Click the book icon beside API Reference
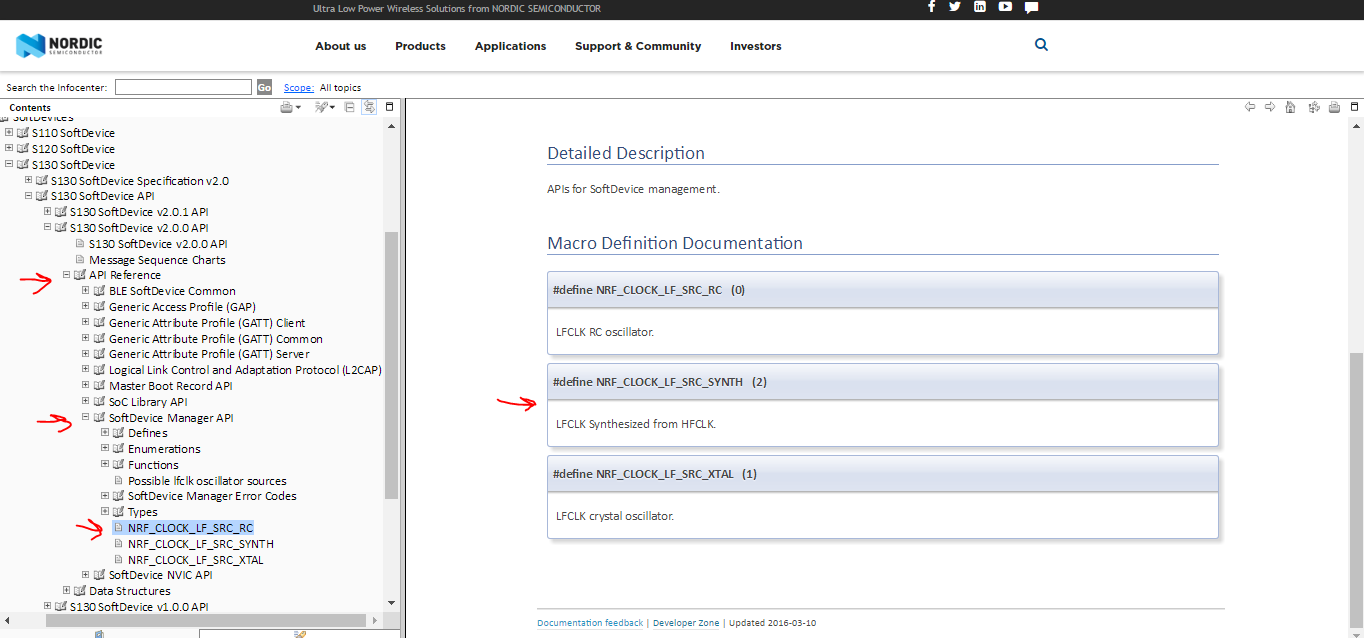The height and width of the screenshot is (638, 1364). point(80,275)
